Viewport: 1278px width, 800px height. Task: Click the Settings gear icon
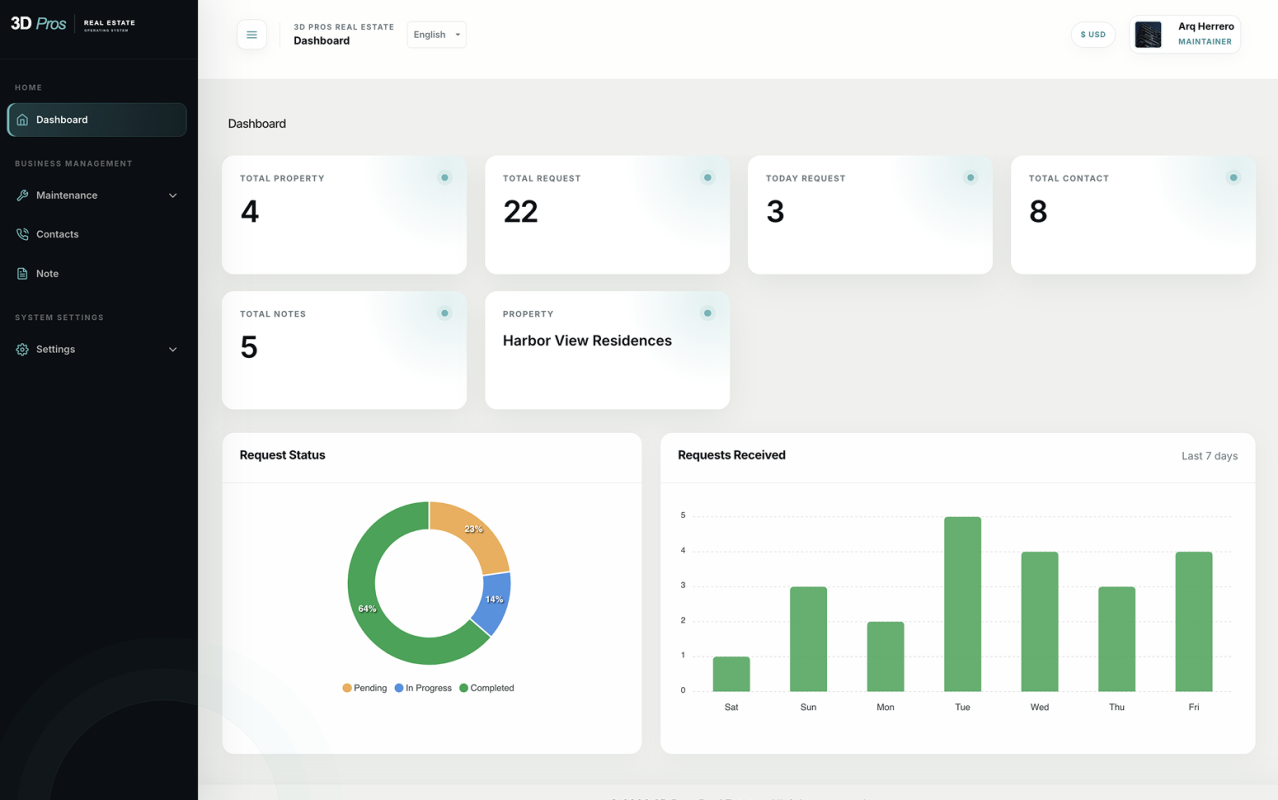click(x=22, y=349)
